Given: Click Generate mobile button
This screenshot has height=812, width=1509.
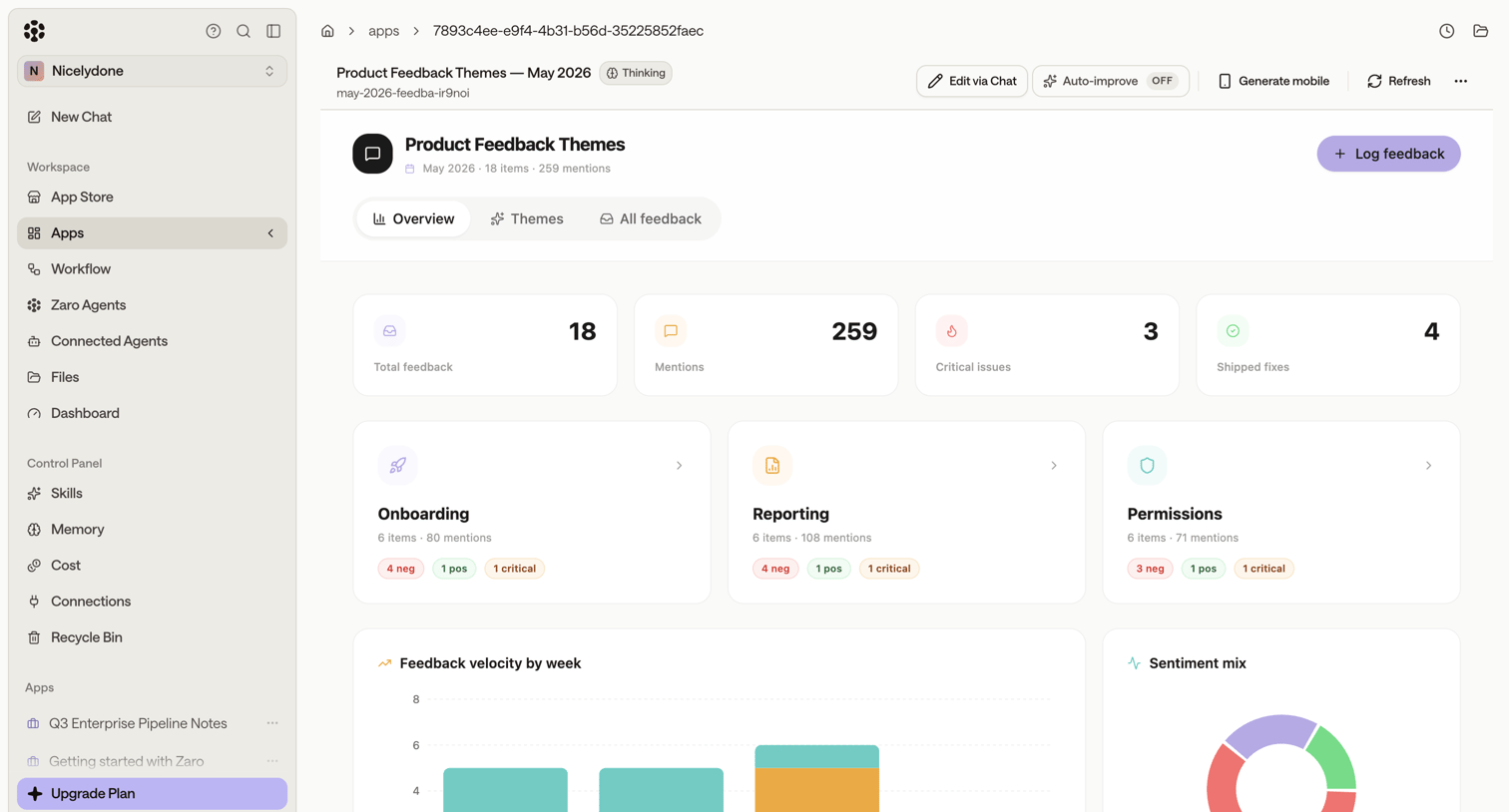Looking at the screenshot, I should (x=1273, y=81).
